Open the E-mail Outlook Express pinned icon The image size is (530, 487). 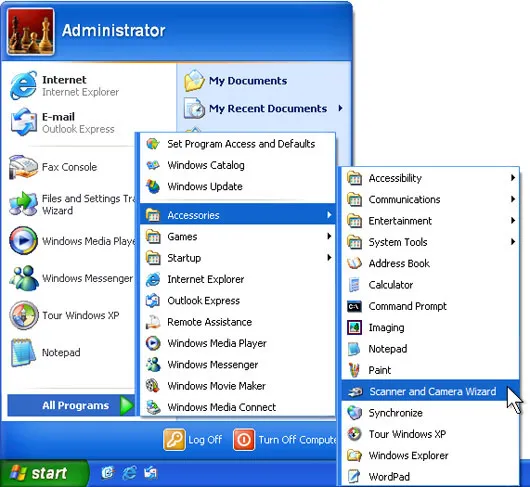coord(23,122)
